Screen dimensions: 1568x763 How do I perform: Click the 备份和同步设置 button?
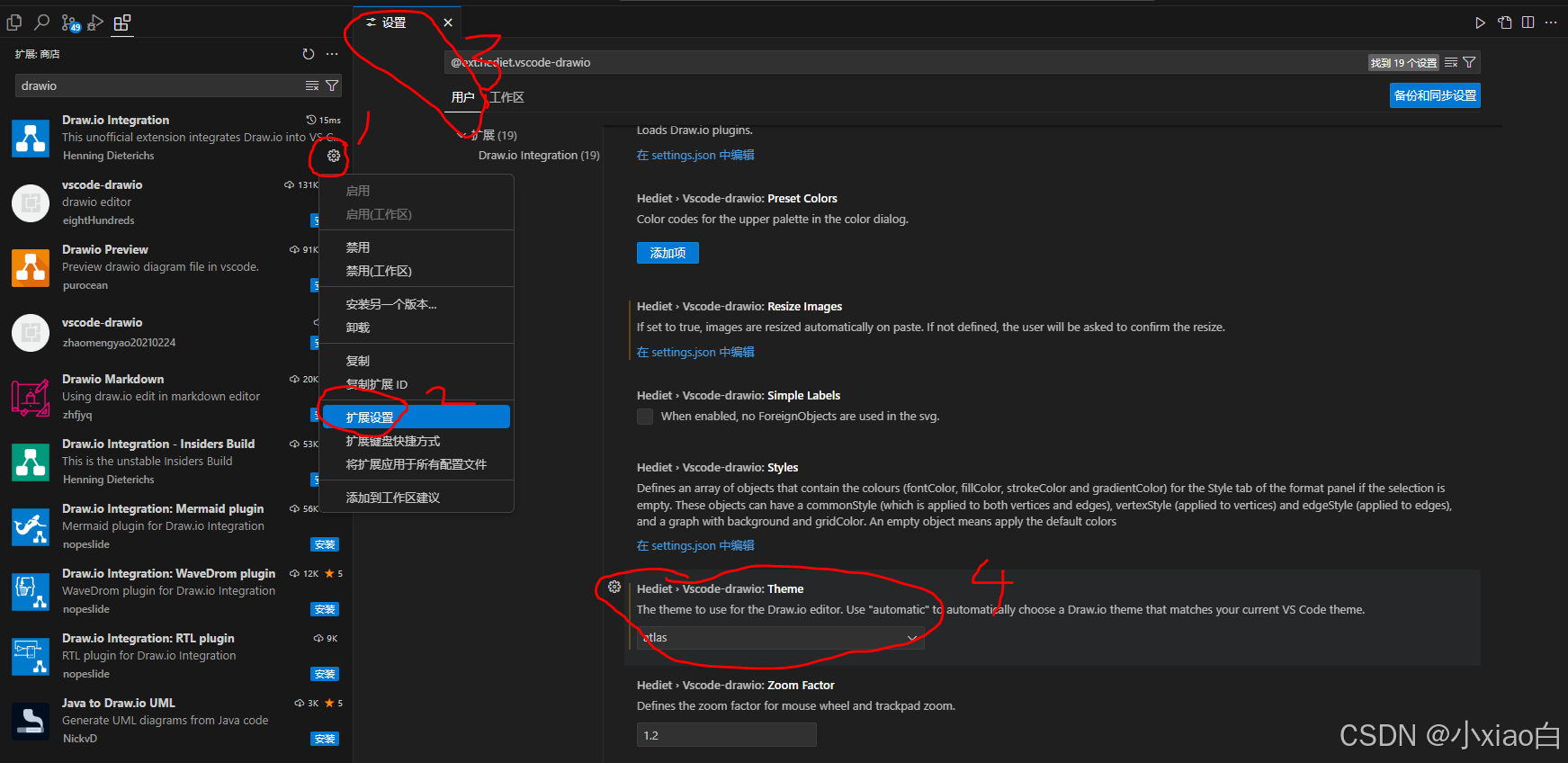(x=1435, y=95)
